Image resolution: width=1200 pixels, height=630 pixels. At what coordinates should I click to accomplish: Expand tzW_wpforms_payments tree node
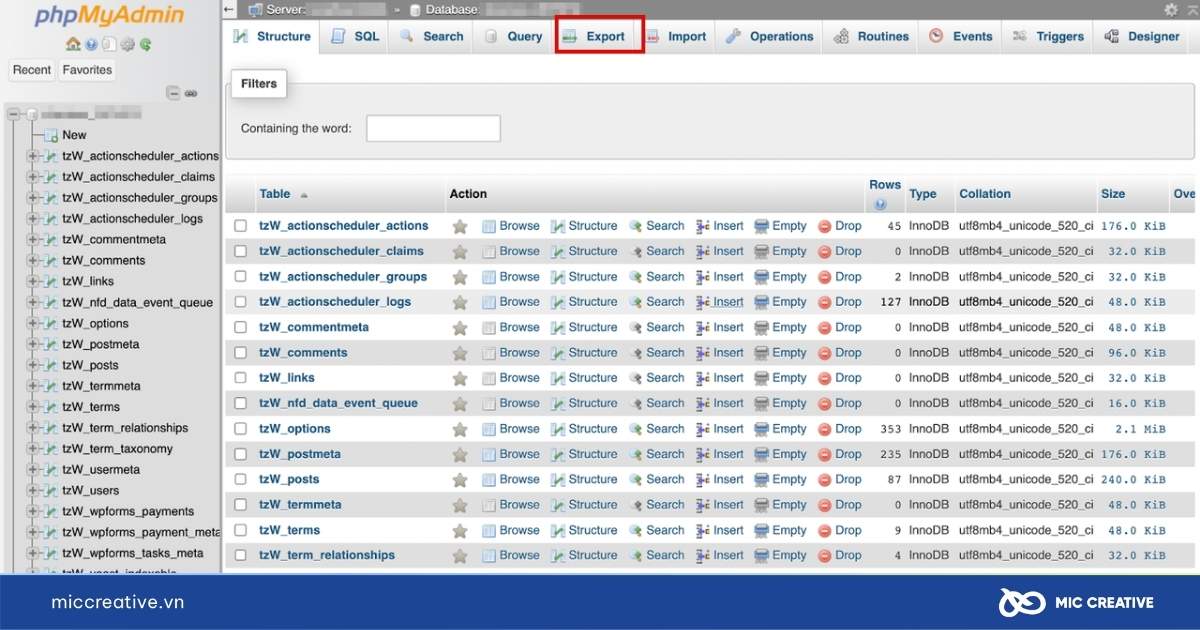[33, 512]
